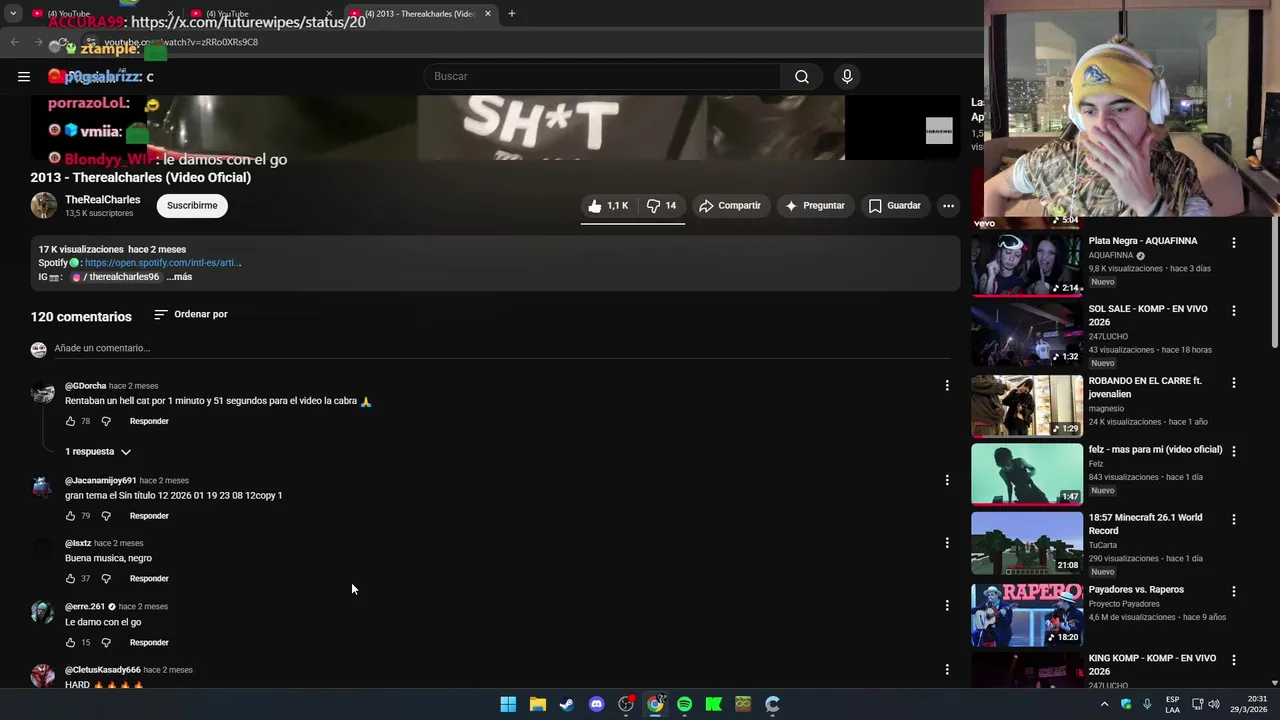Like the video with thumbs-up 1,1 K
This screenshot has width=1280, height=720.
point(608,205)
